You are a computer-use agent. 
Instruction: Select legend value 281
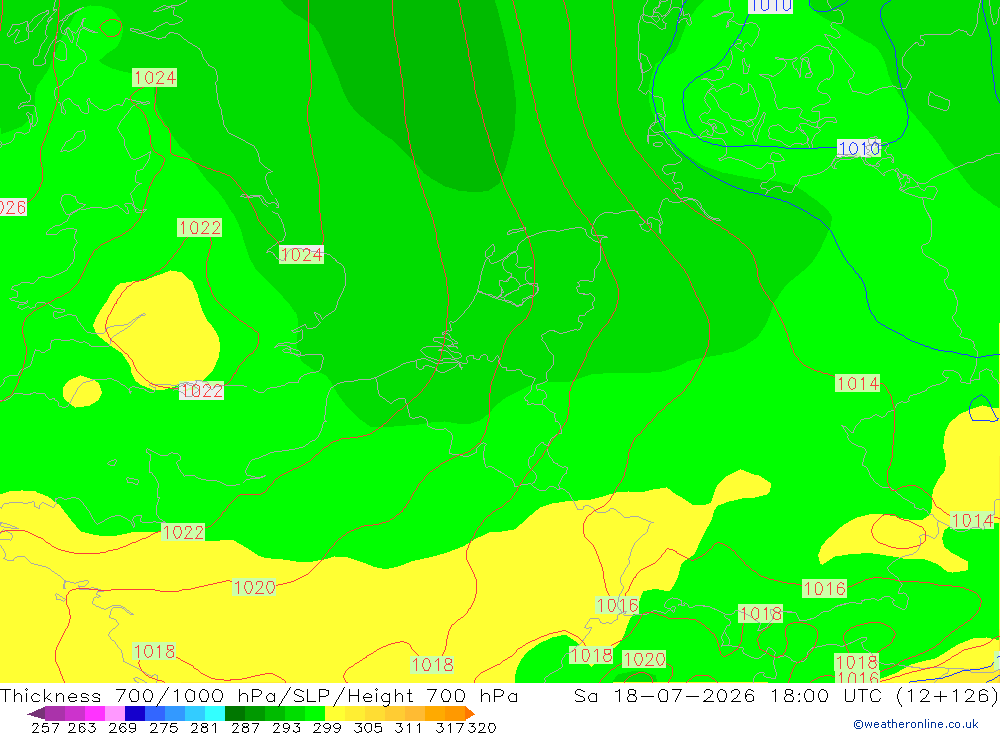point(204,727)
